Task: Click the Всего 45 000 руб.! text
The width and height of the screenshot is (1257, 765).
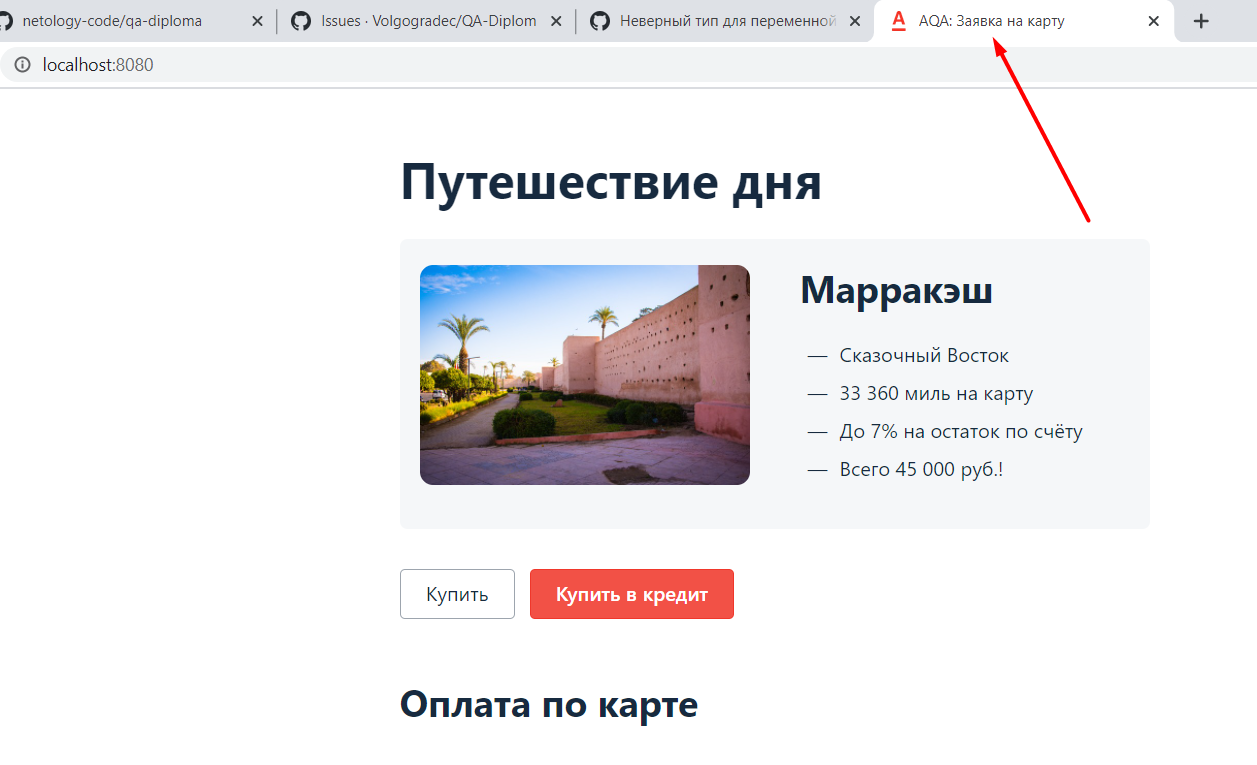Action: [921, 469]
